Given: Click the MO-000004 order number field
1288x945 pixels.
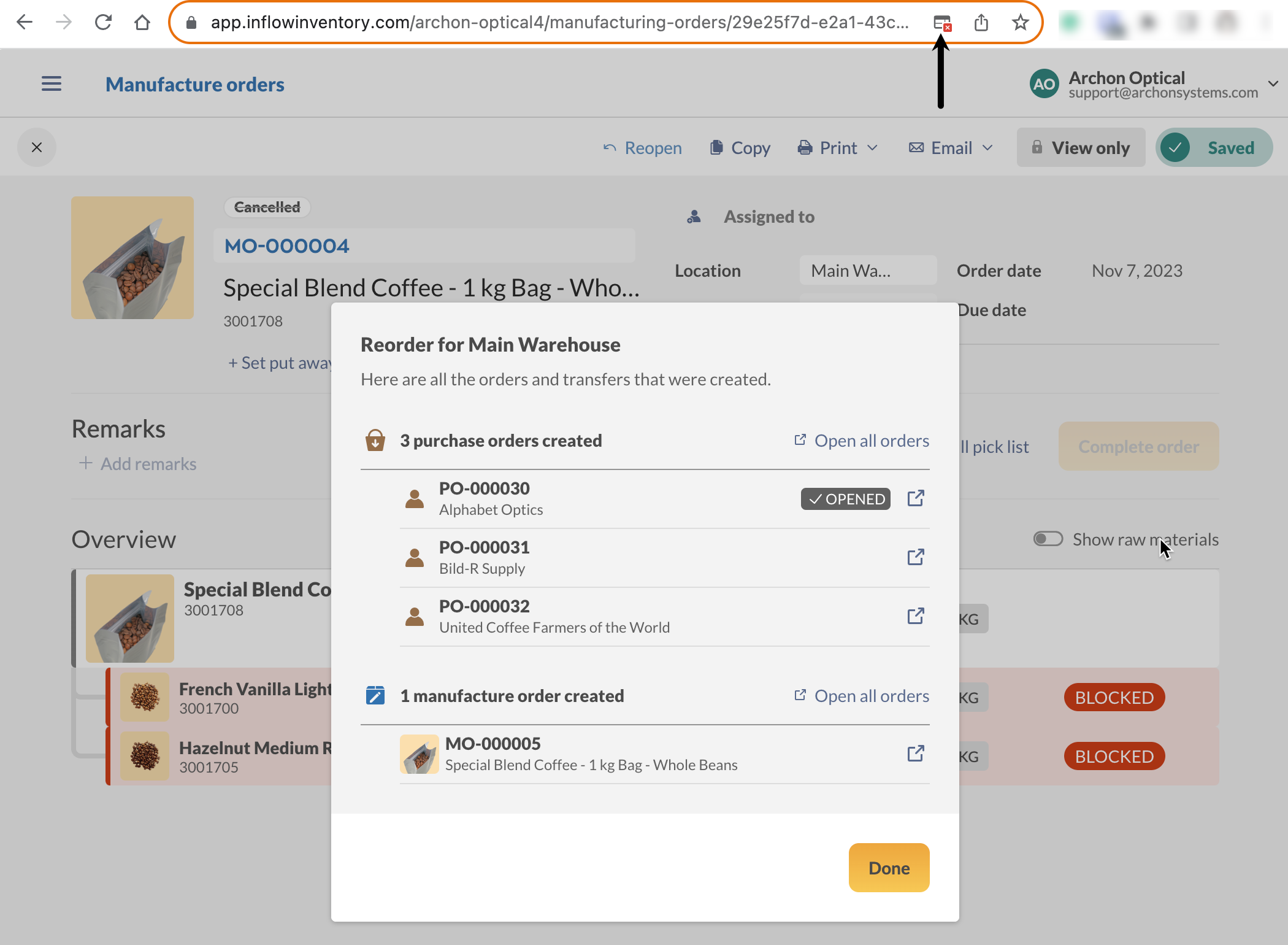Looking at the screenshot, I should coord(424,245).
